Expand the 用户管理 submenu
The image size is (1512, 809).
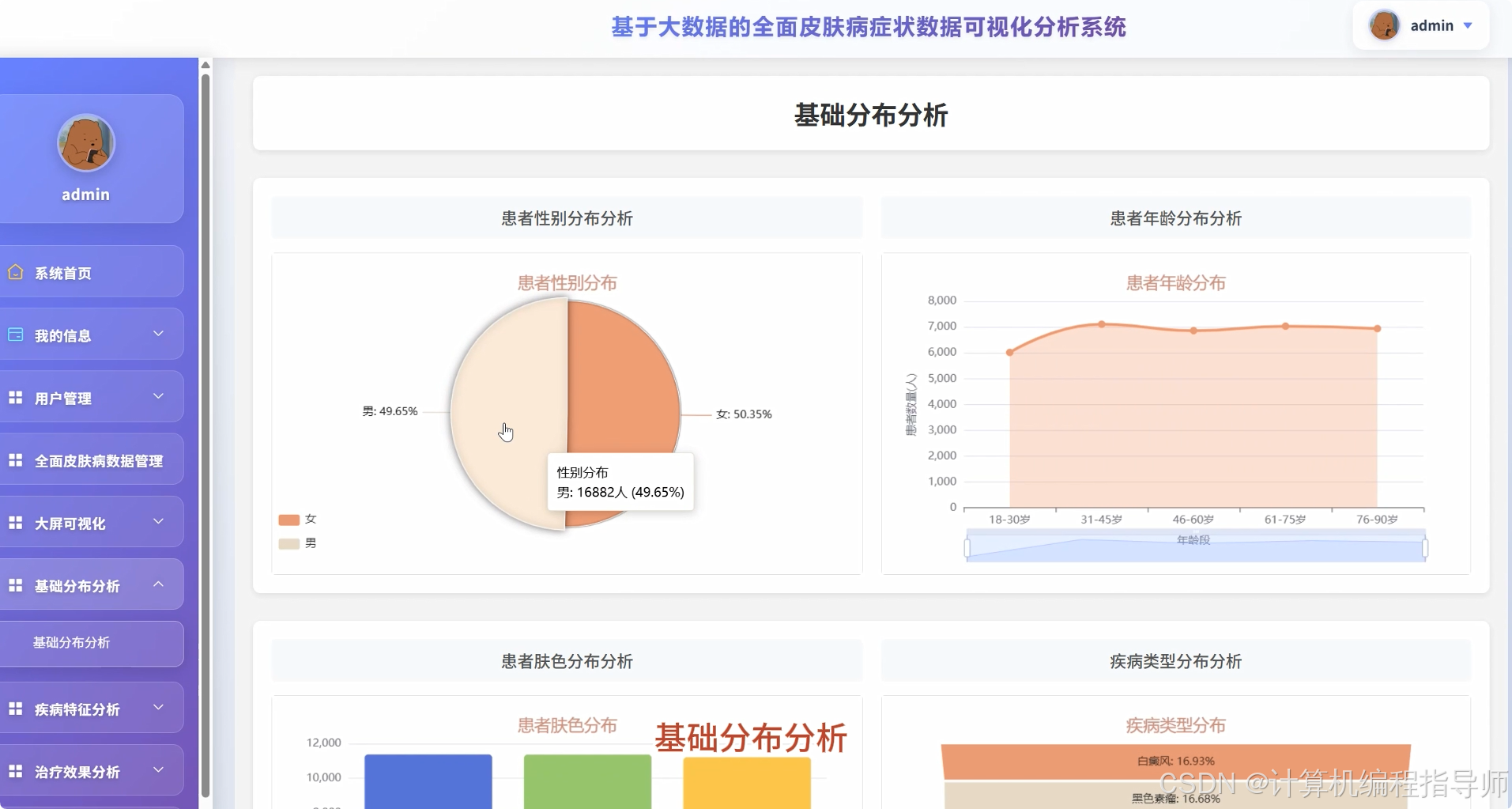[x=158, y=396]
